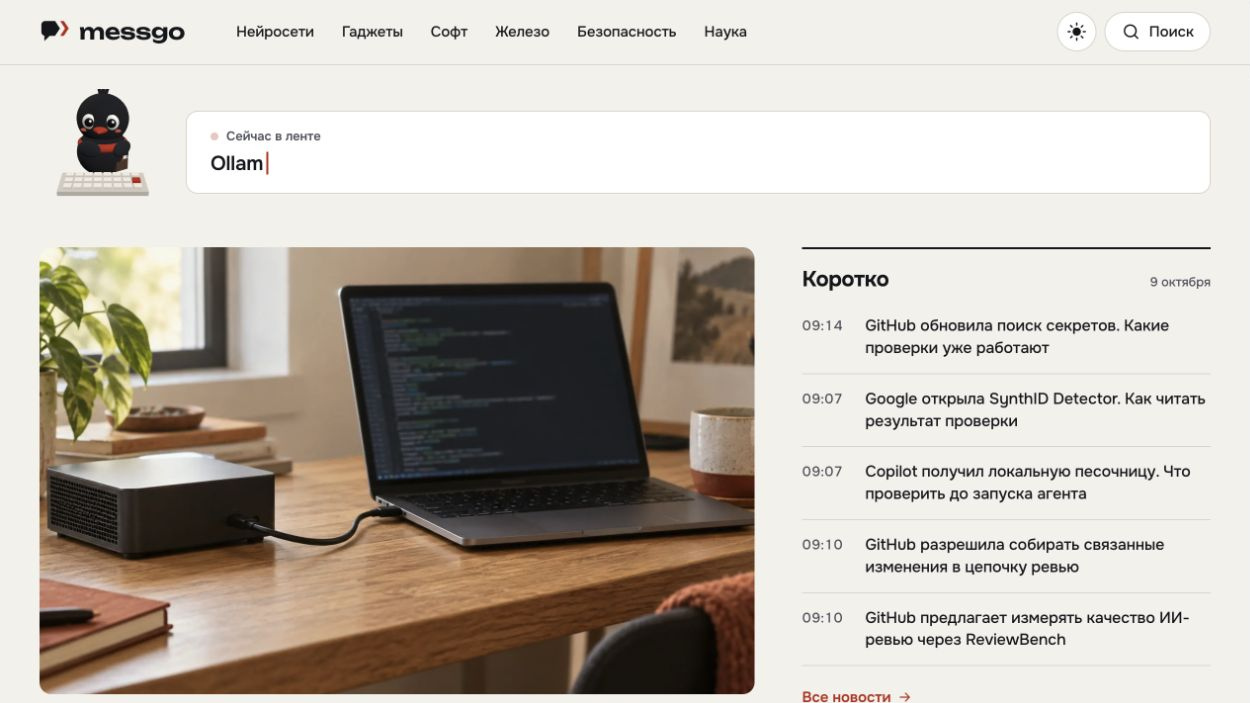Open the Железо section
Image resolution: width=1250 pixels, height=703 pixels.
pyautogui.click(x=522, y=32)
